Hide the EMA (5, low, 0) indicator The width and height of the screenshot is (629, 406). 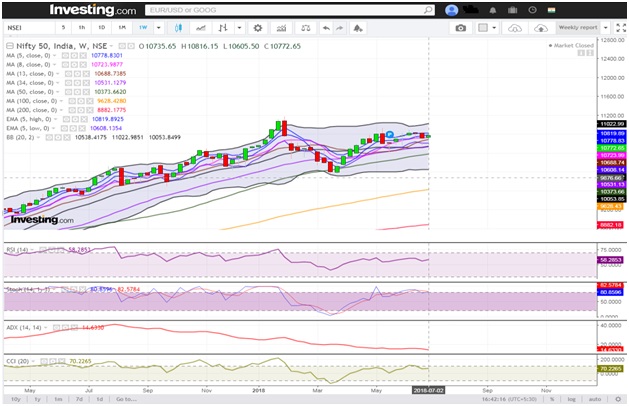64,128
